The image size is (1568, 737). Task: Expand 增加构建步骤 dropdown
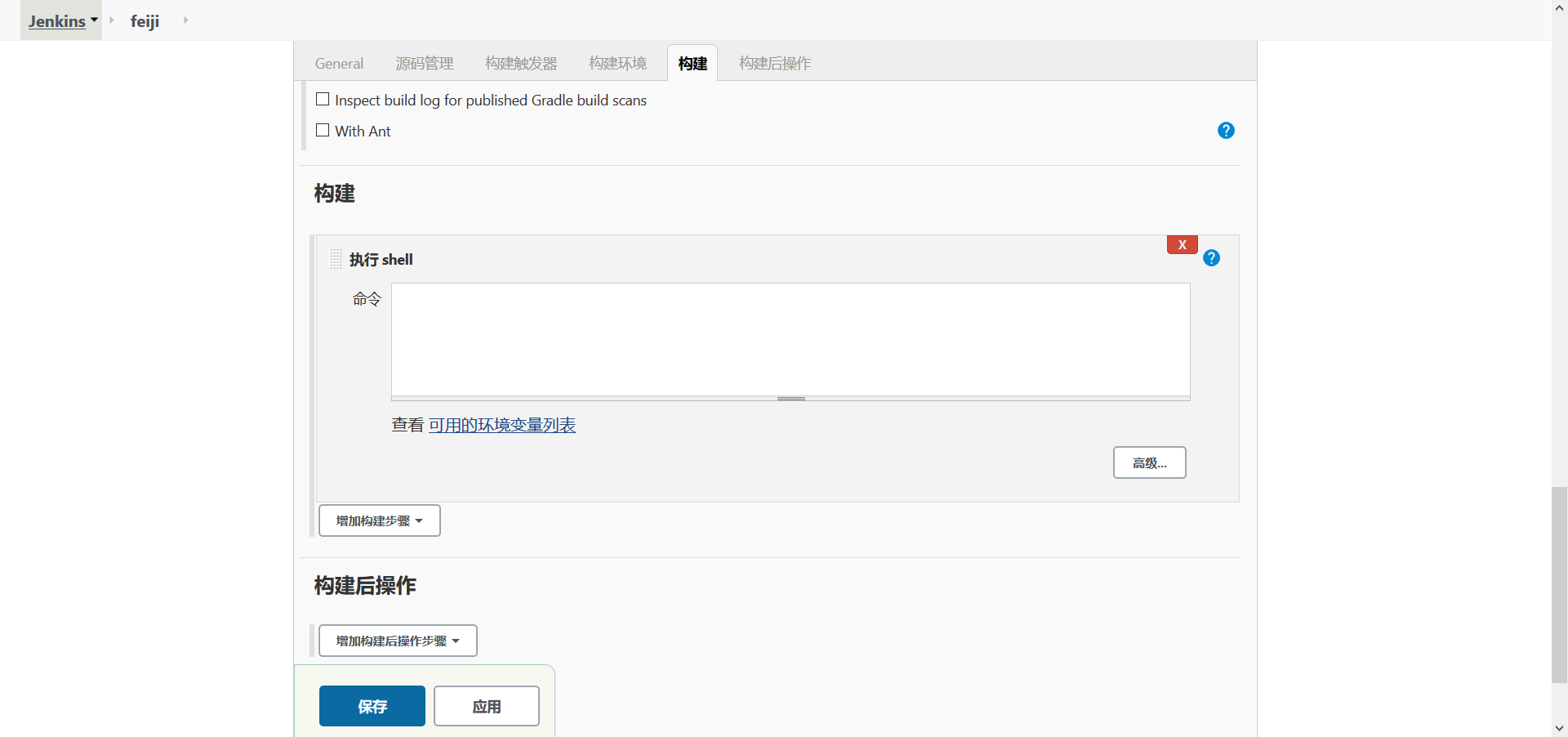pos(380,520)
